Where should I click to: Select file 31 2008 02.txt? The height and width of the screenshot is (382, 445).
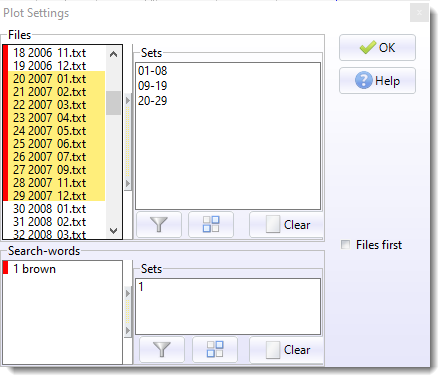(x=56, y=222)
